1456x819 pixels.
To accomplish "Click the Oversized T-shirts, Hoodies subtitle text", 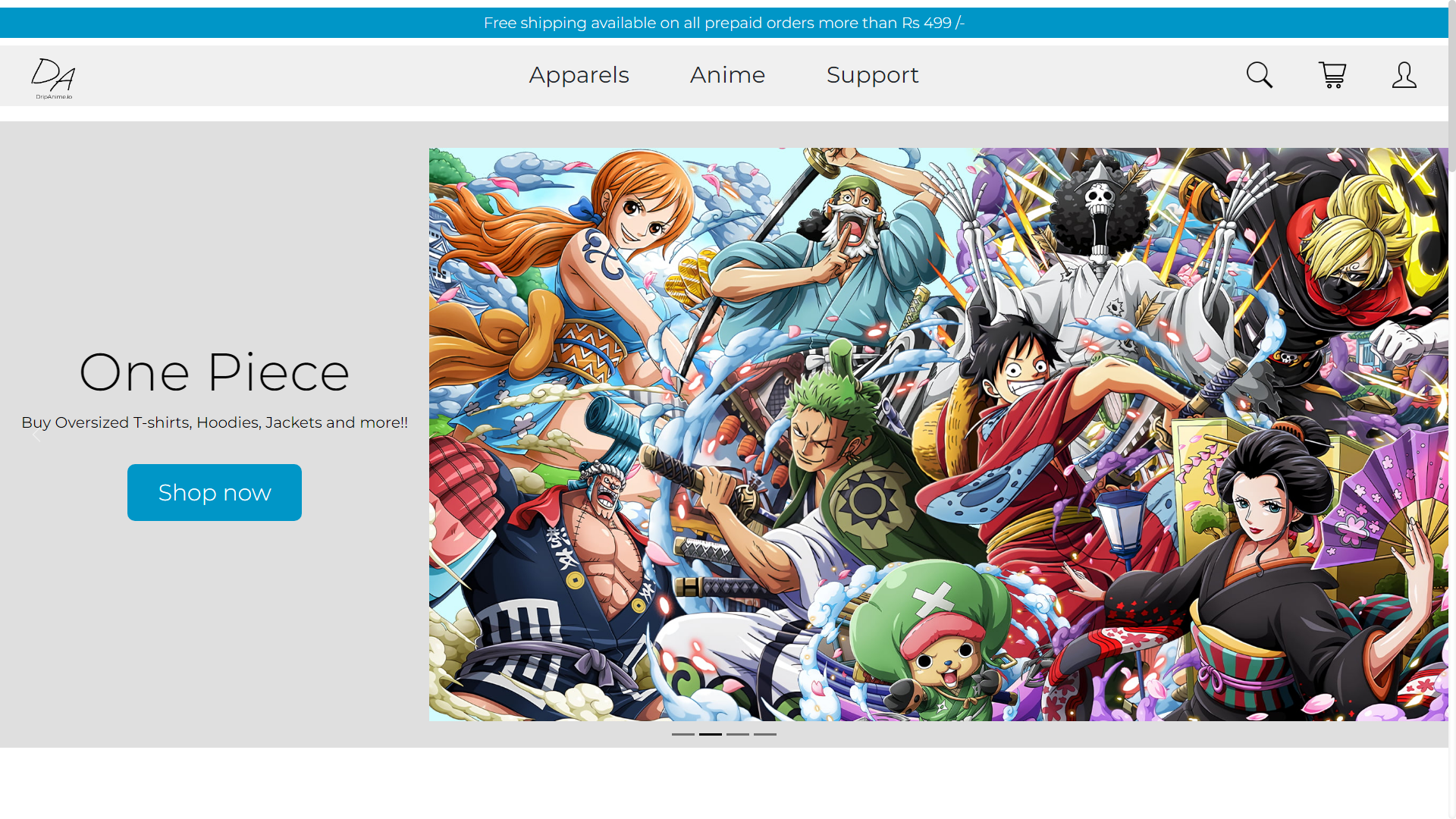I will click(x=215, y=422).
